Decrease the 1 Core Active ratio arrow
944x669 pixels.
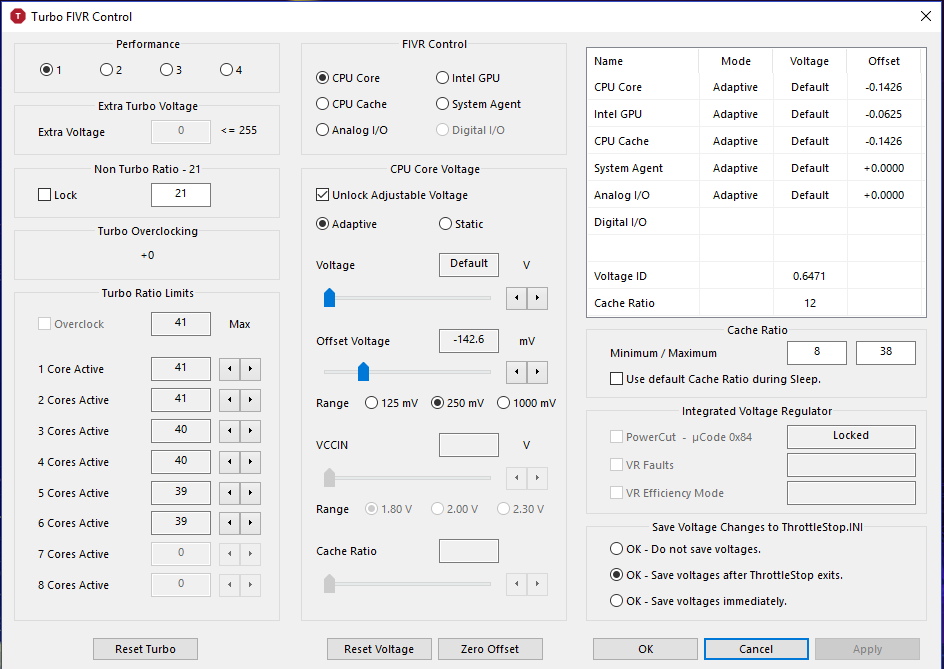tap(229, 369)
